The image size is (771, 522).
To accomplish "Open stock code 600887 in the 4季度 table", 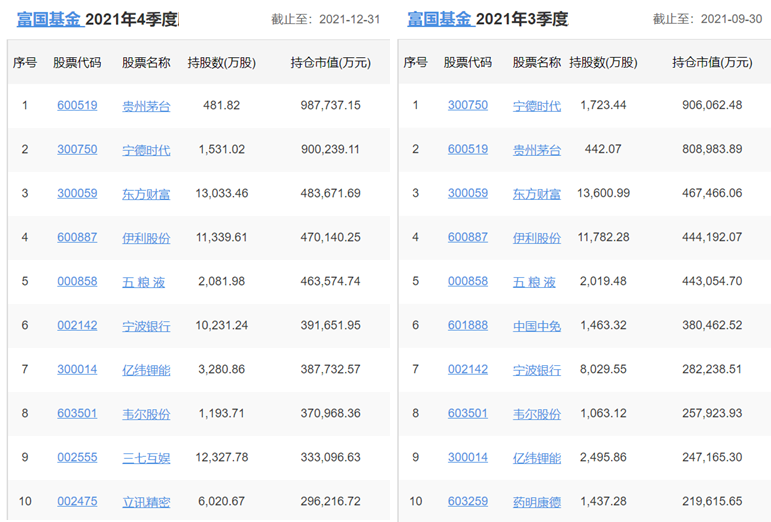I will point(77,237).
